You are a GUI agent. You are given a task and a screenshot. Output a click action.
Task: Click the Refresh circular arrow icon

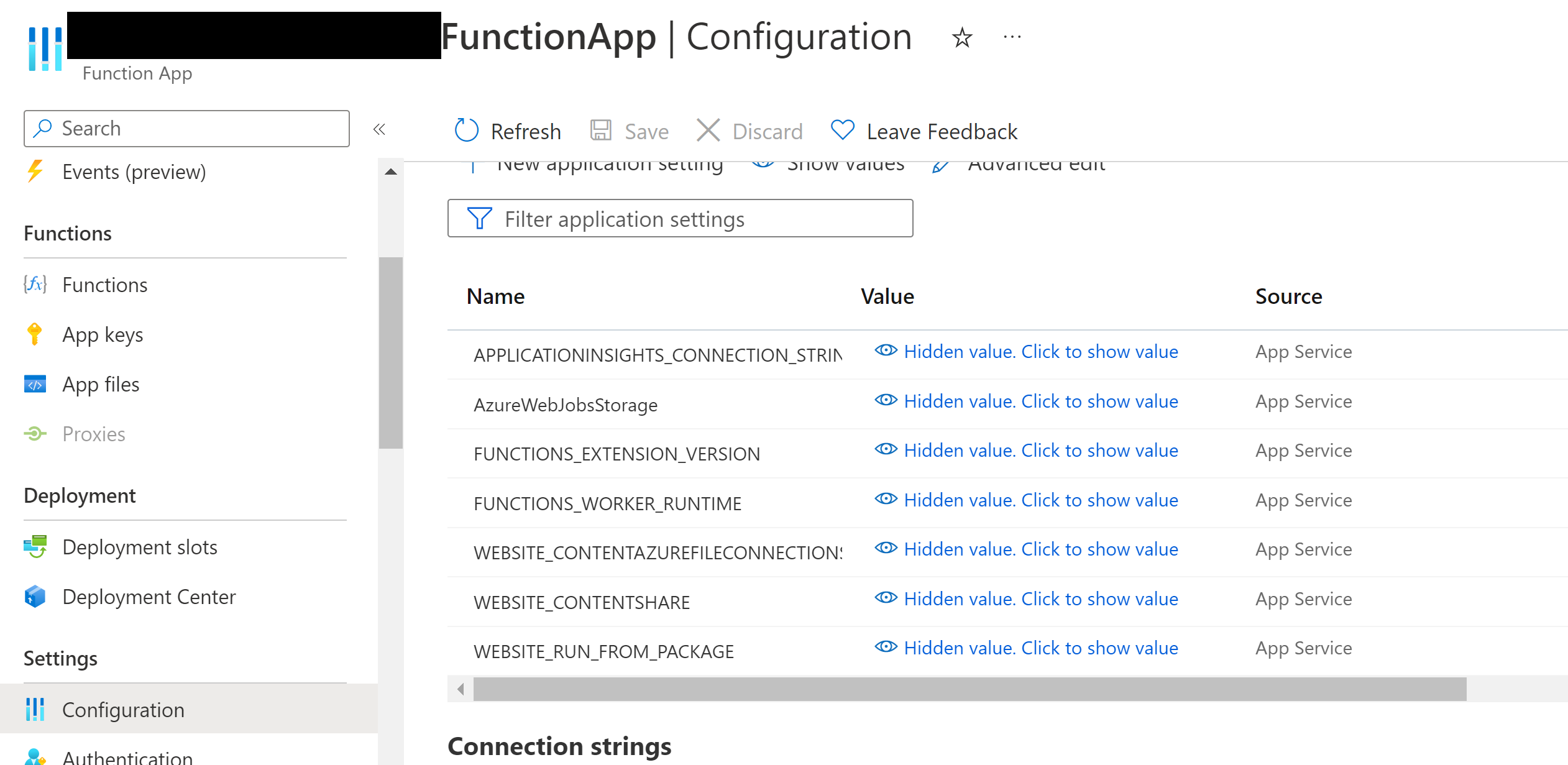pyautogui.click(x=466, y=131)
